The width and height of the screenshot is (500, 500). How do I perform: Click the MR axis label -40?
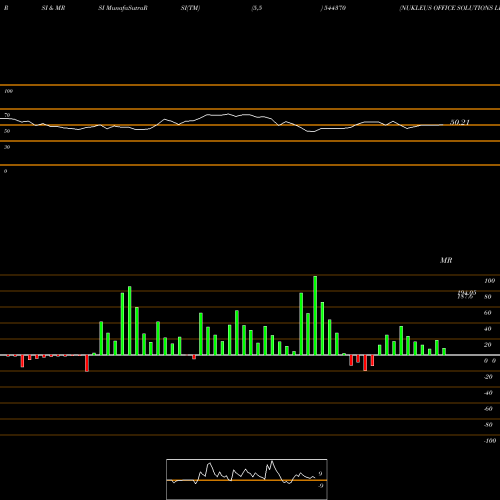[488, 393]
